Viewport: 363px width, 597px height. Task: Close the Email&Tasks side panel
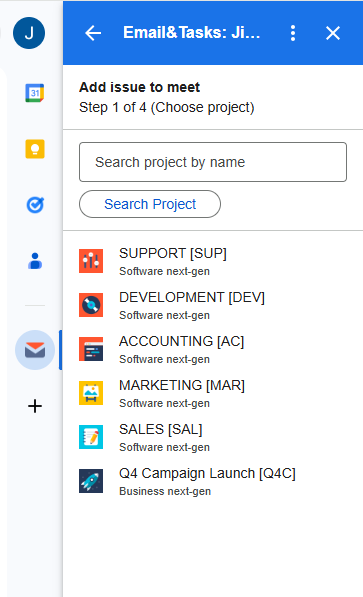click(333, 33)
